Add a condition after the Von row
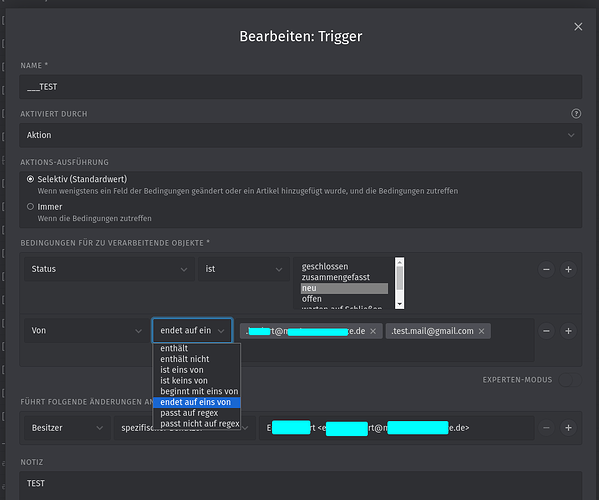Image resolution: width=599 pixels, height=500 pixels. tap(568, 331)
